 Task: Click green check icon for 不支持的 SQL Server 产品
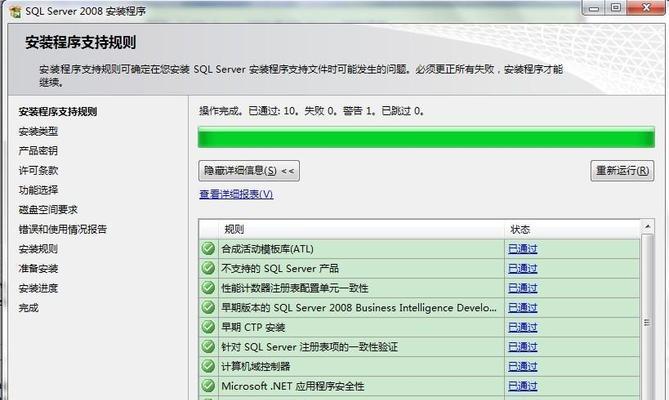click(208, 268)
